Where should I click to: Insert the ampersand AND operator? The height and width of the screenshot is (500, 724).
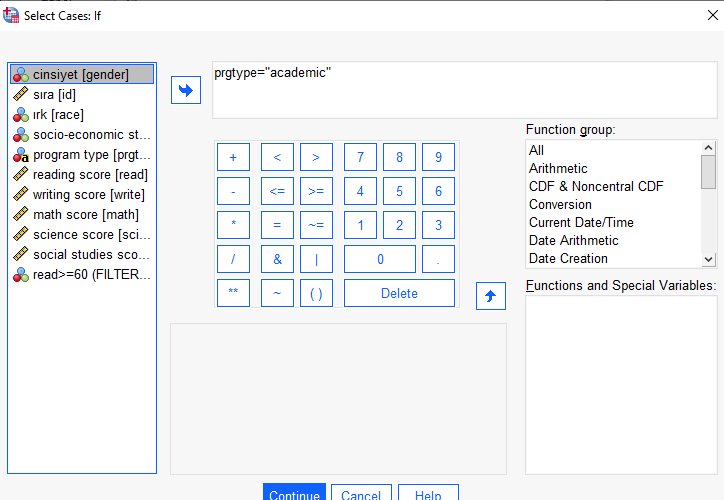[277, 259]
